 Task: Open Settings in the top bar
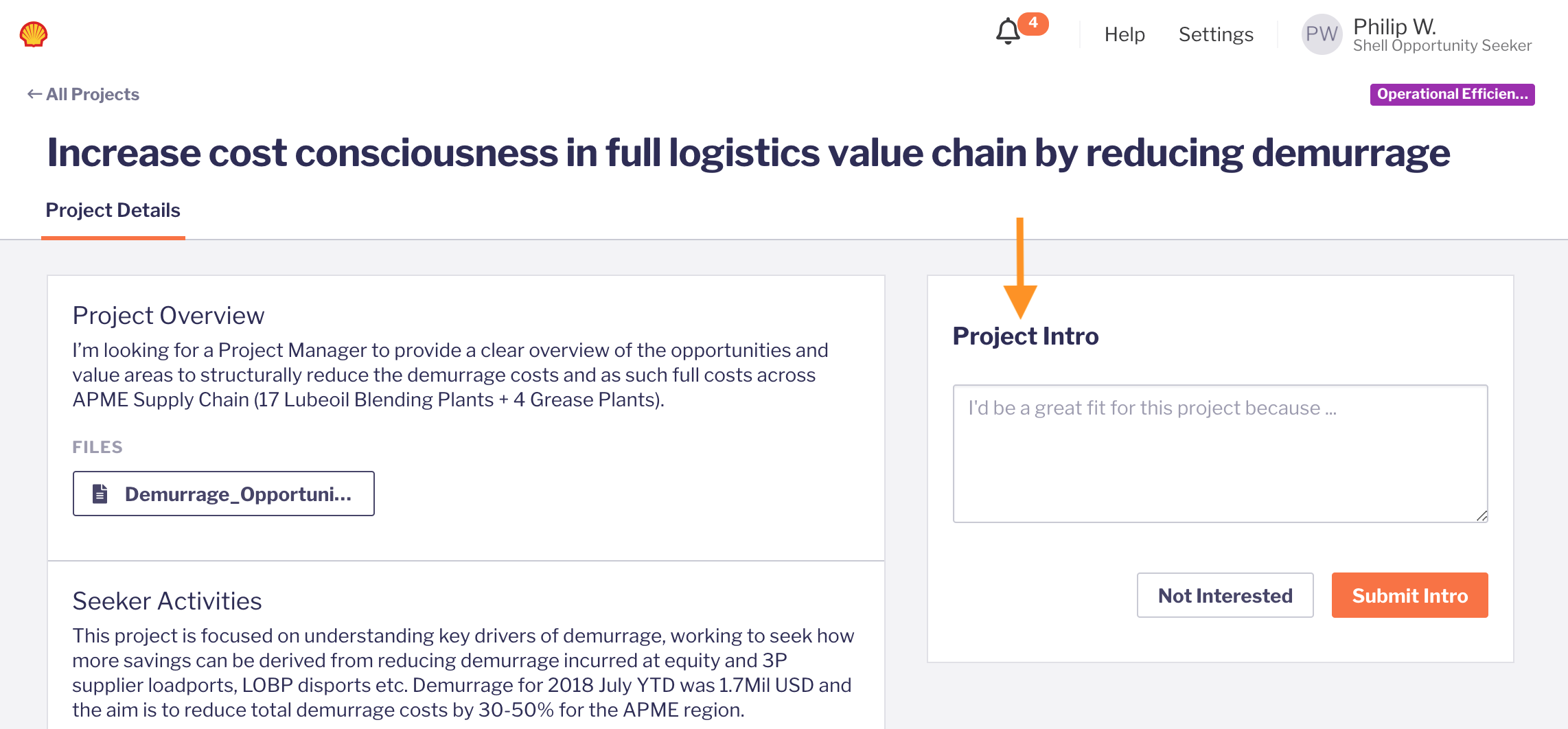[1216, 34]
